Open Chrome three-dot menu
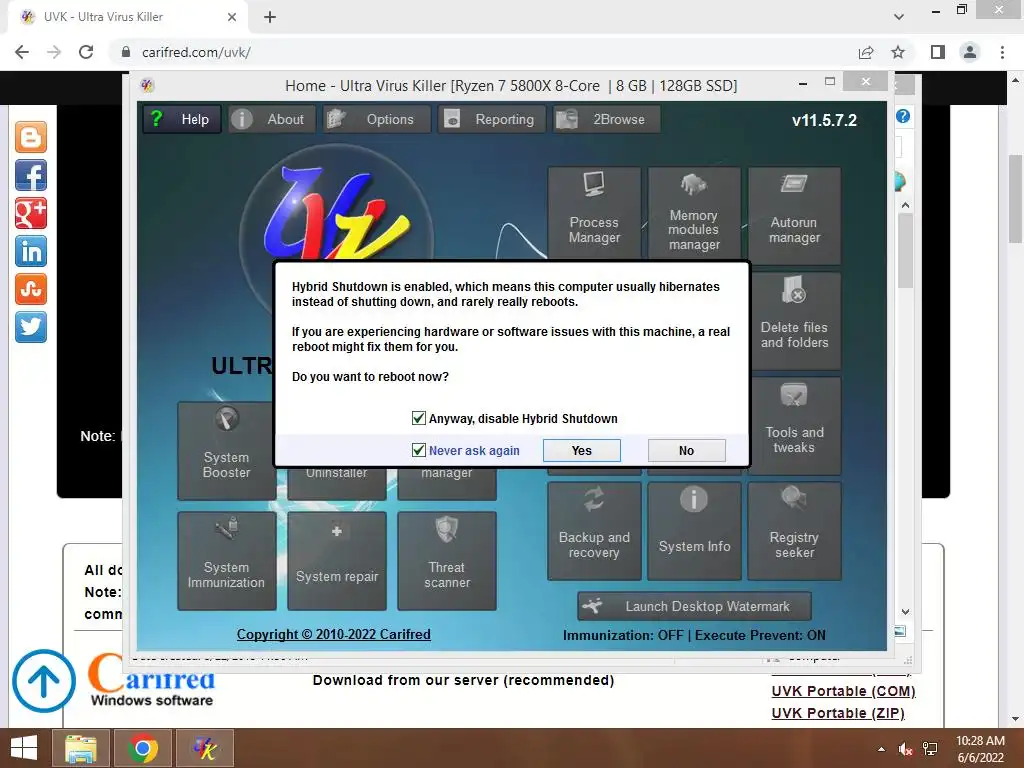 1002,52
